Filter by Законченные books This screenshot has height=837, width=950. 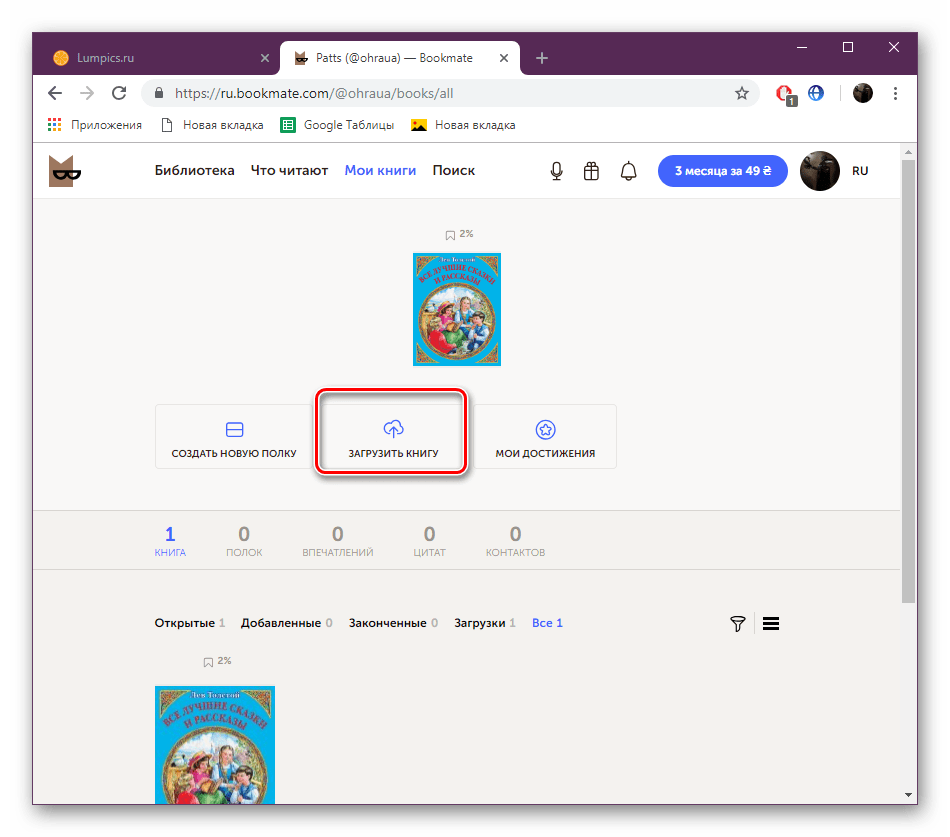(393, 623)
